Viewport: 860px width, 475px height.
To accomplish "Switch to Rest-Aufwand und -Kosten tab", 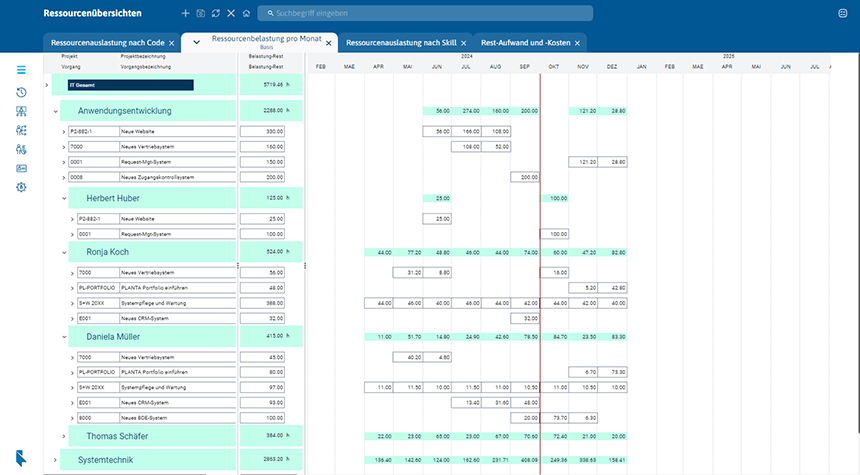I will point(524,44).
